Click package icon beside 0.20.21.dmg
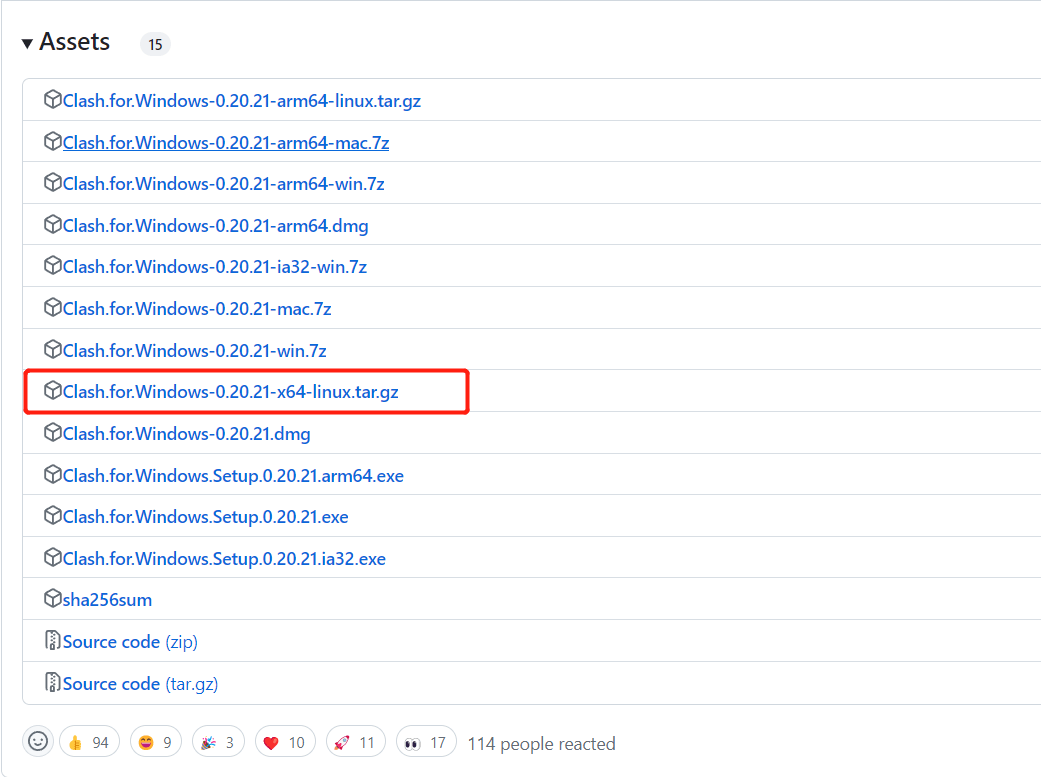Image resolution: width=1041 pixels, height=777 pixels. pyautogui.click(x=52, y=432)
